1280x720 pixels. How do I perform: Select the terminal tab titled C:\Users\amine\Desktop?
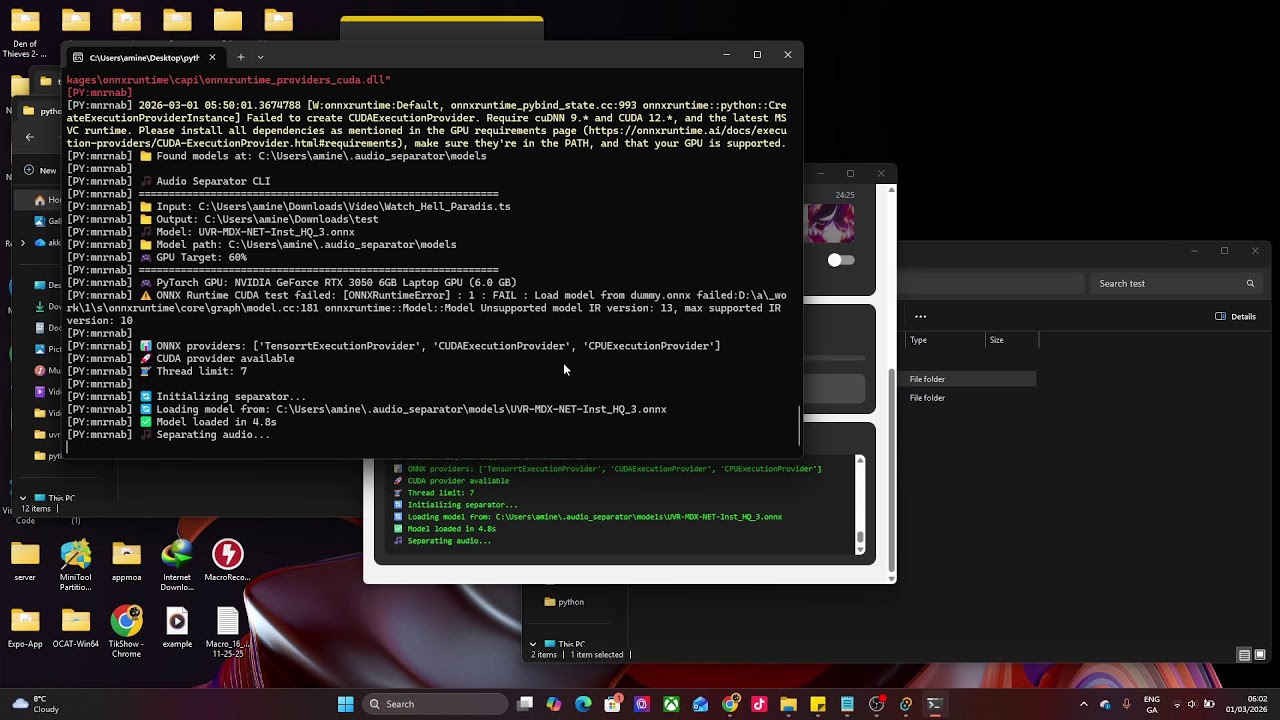click(144, 57)
